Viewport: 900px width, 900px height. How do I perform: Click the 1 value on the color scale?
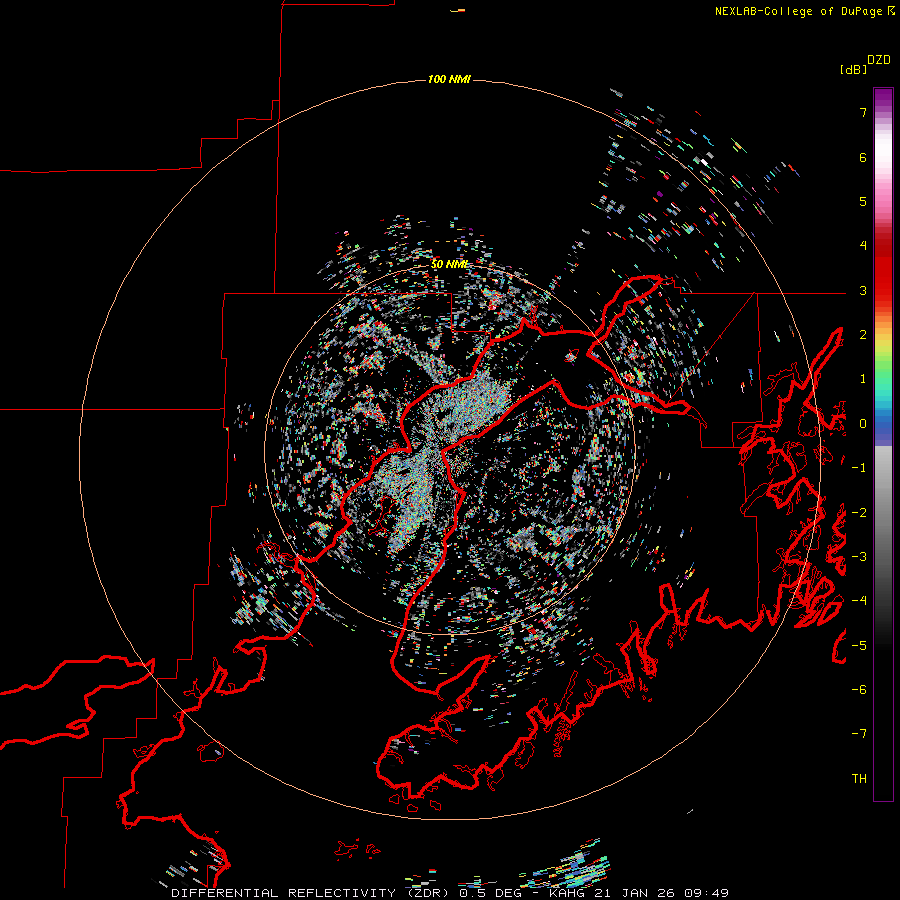pyautogui.click(x=863, y=379)
